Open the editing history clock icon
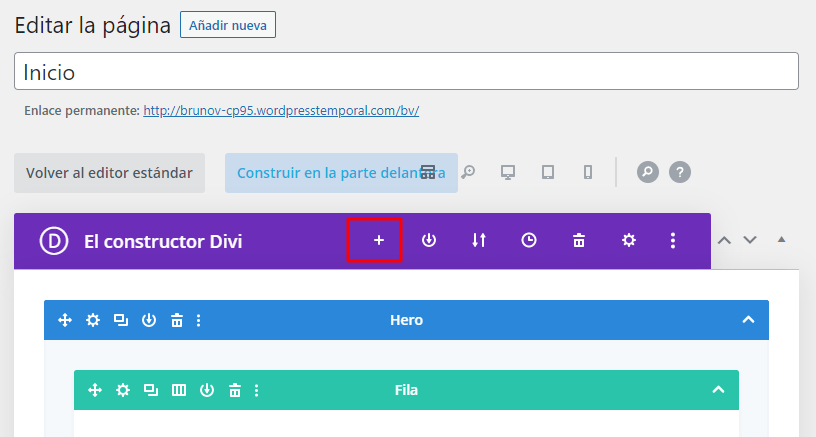816x437 pixels. (529, 240)
